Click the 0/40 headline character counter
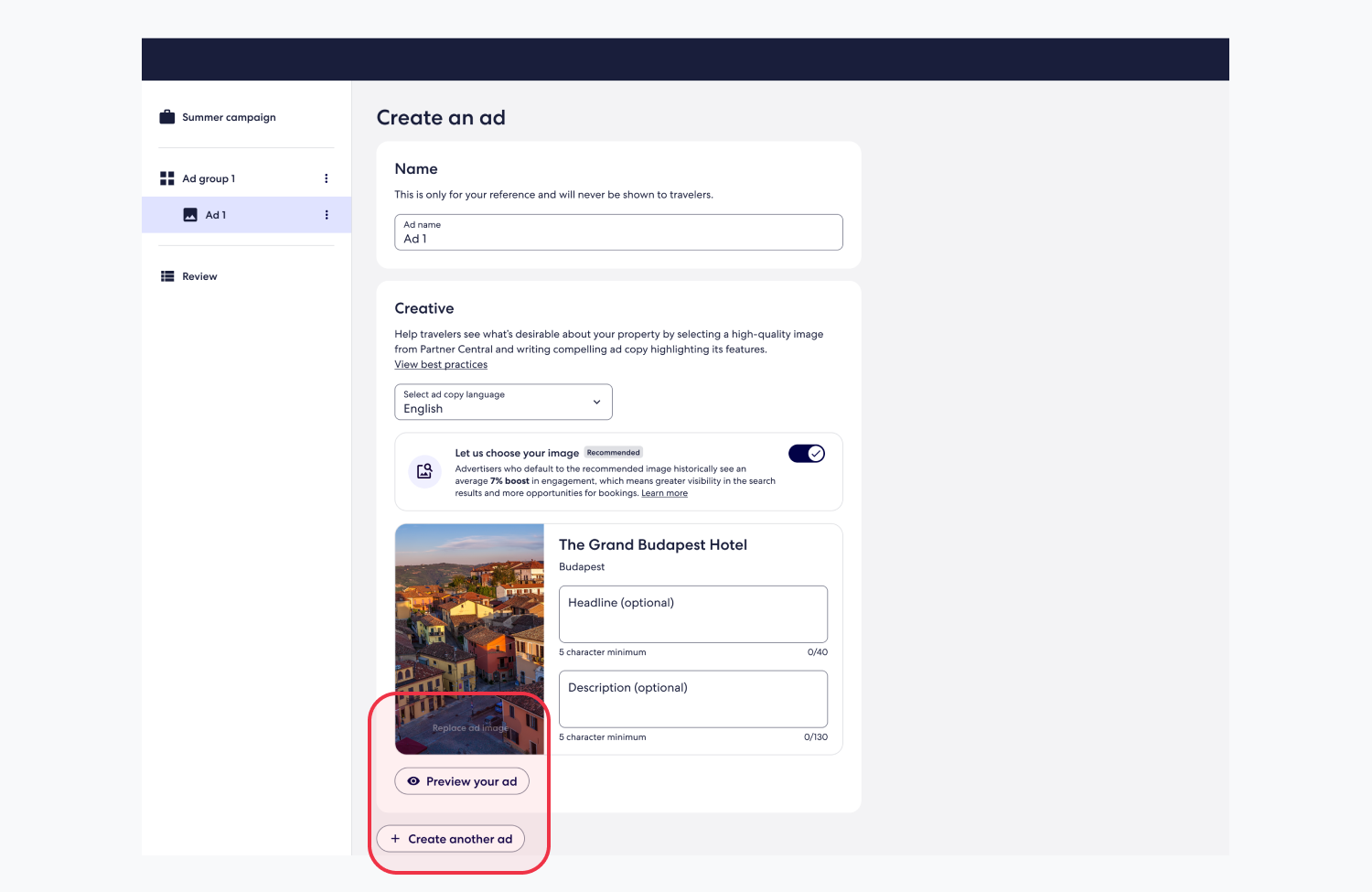The height and width of the screenshot is (892, 1372). tap(818, 652)
